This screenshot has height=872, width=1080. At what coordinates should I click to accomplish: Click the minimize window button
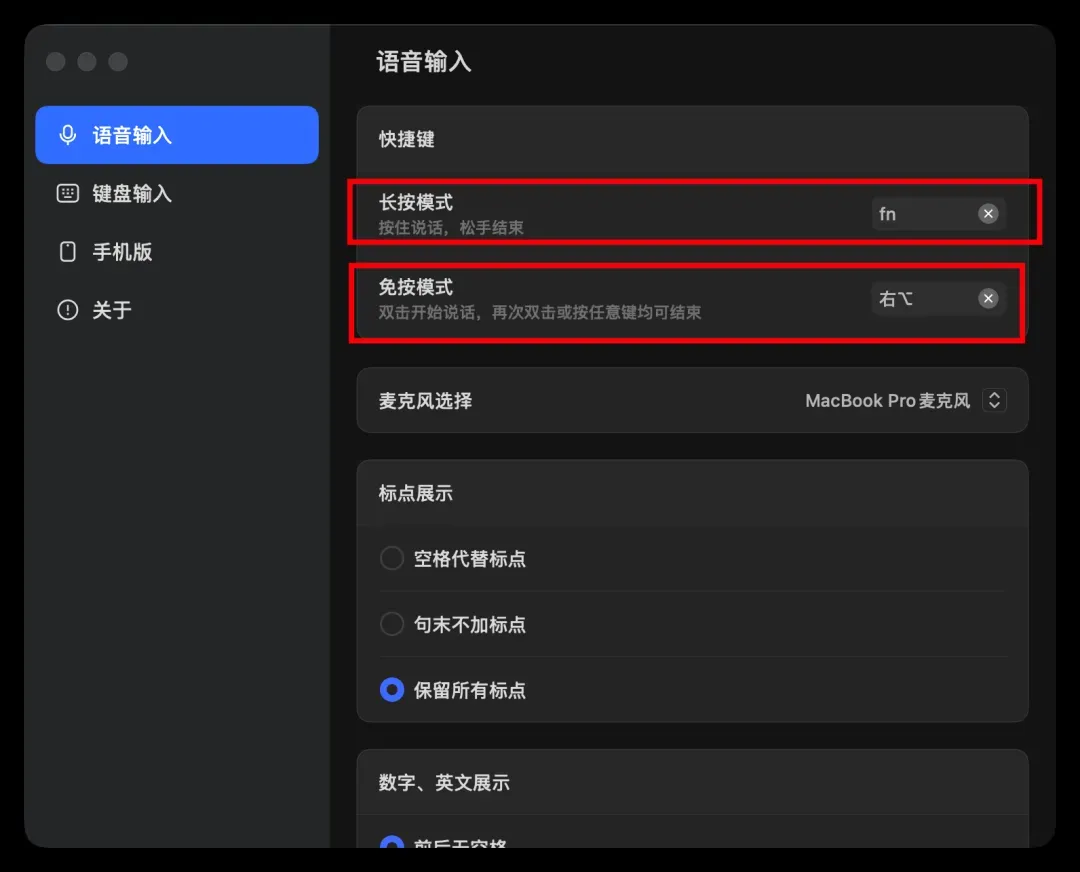tap(87, 61)
